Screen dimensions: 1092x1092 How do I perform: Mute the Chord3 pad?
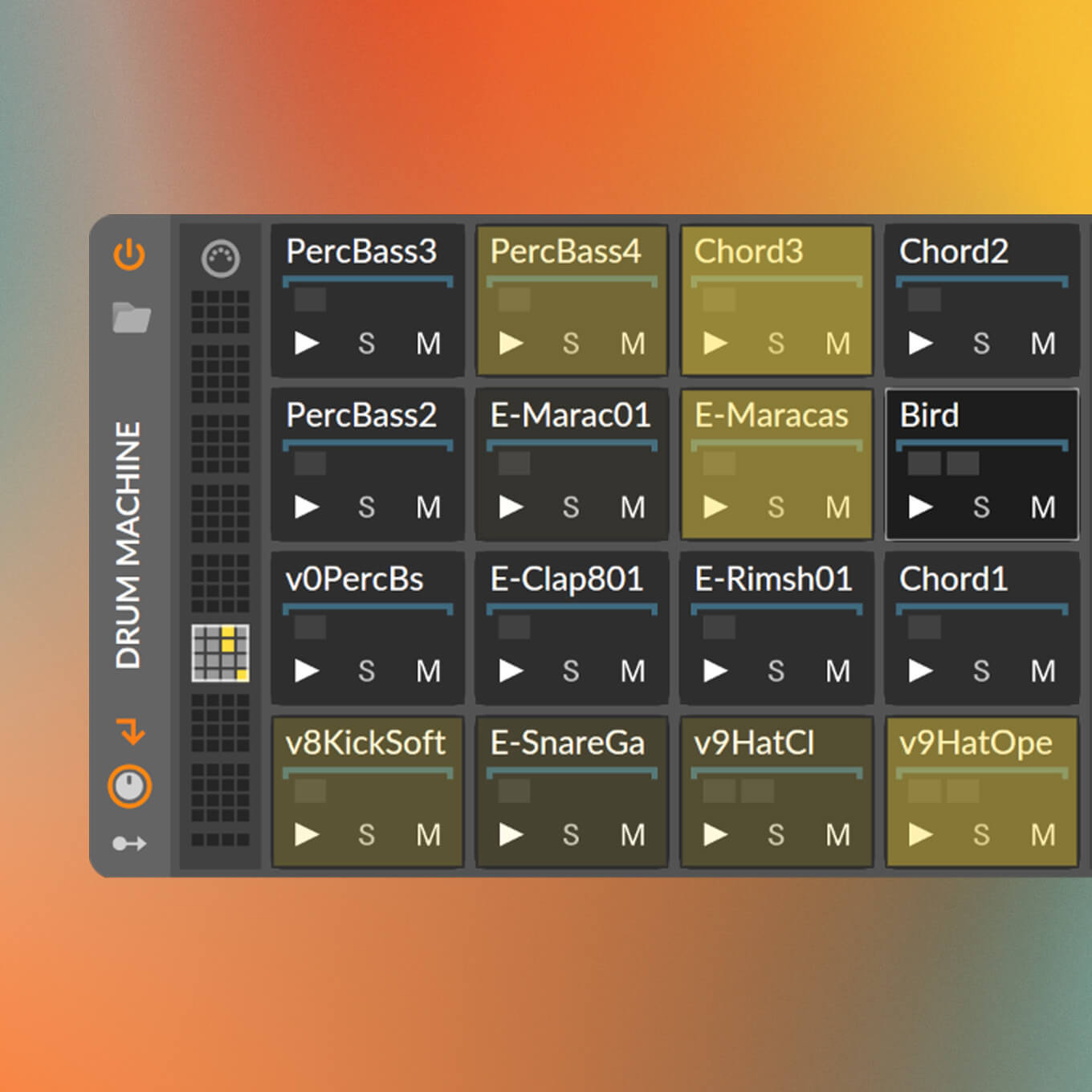tap(837, 344)
